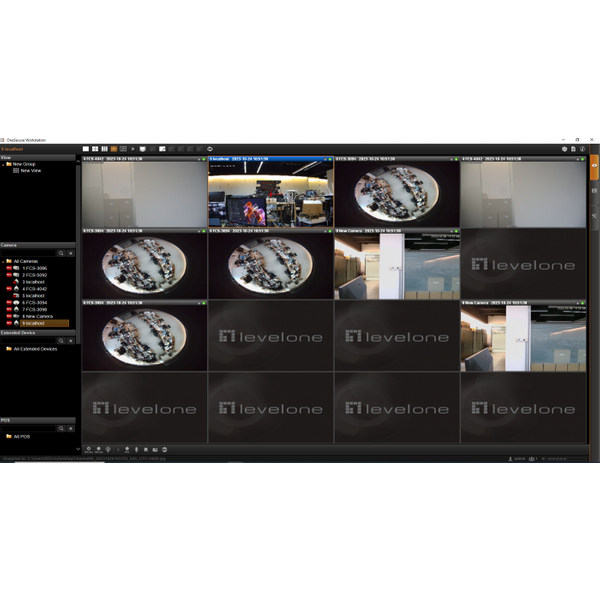Viewport: 600px width, 600px height.
Task: Click the circular refresh icon in top toolbar
Action: coord(210,149)
